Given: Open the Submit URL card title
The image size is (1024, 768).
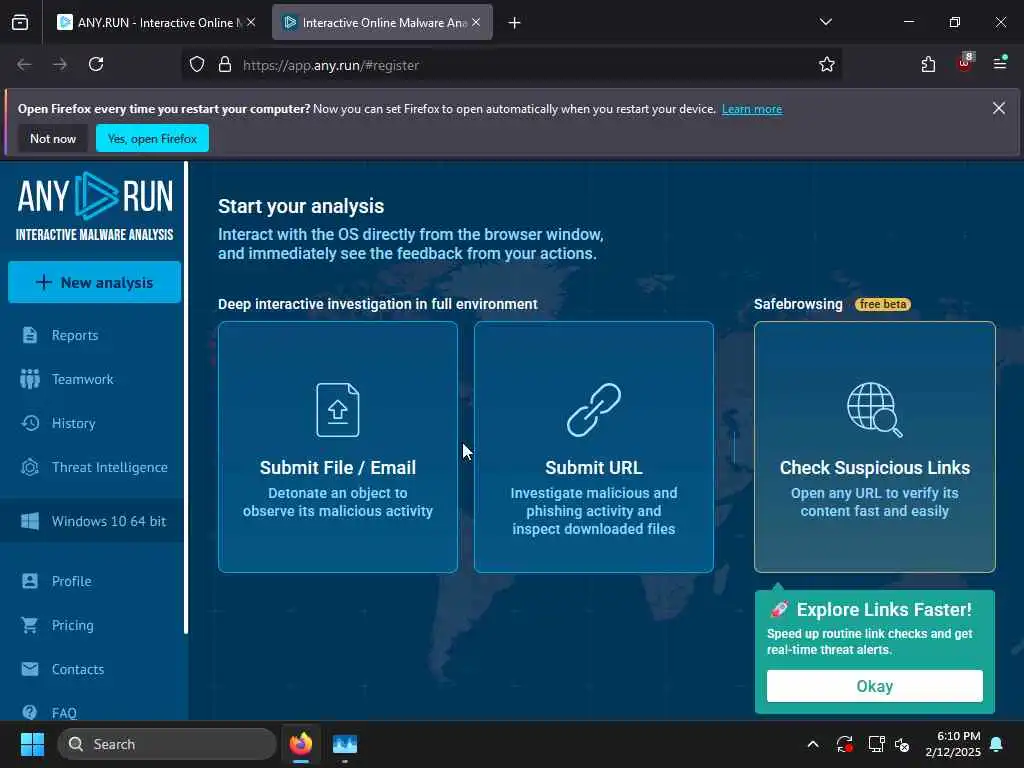Looking at the screenshot, I should tap(594, 468).
